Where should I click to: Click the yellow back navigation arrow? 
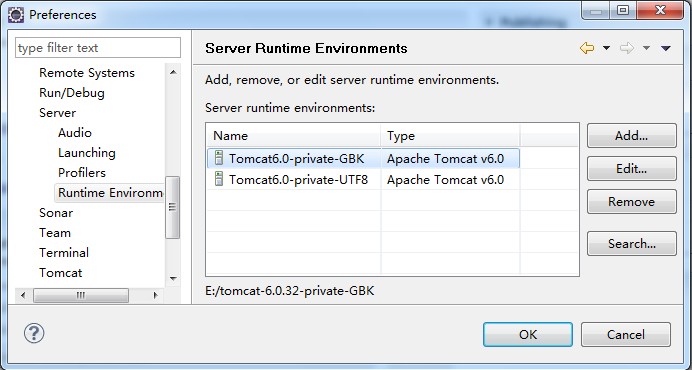[x=587, y=48]
